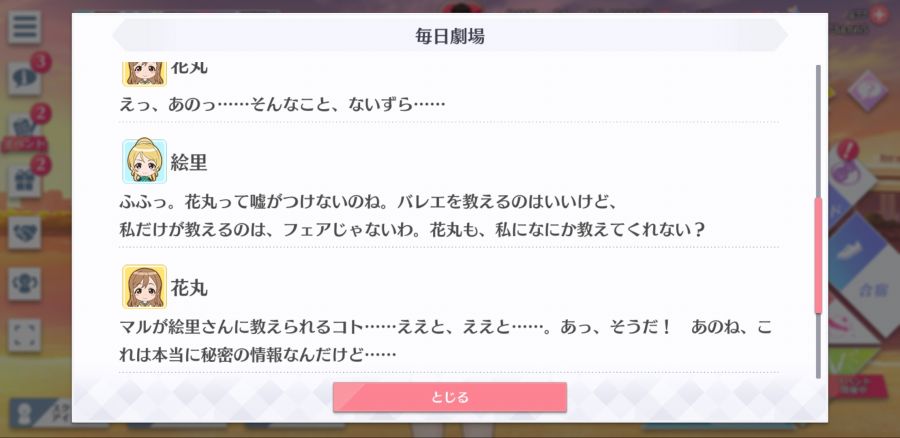Click scrollbar track below the thumb
900x438 pixels.
pyautogui.click(x=818, y=346)
